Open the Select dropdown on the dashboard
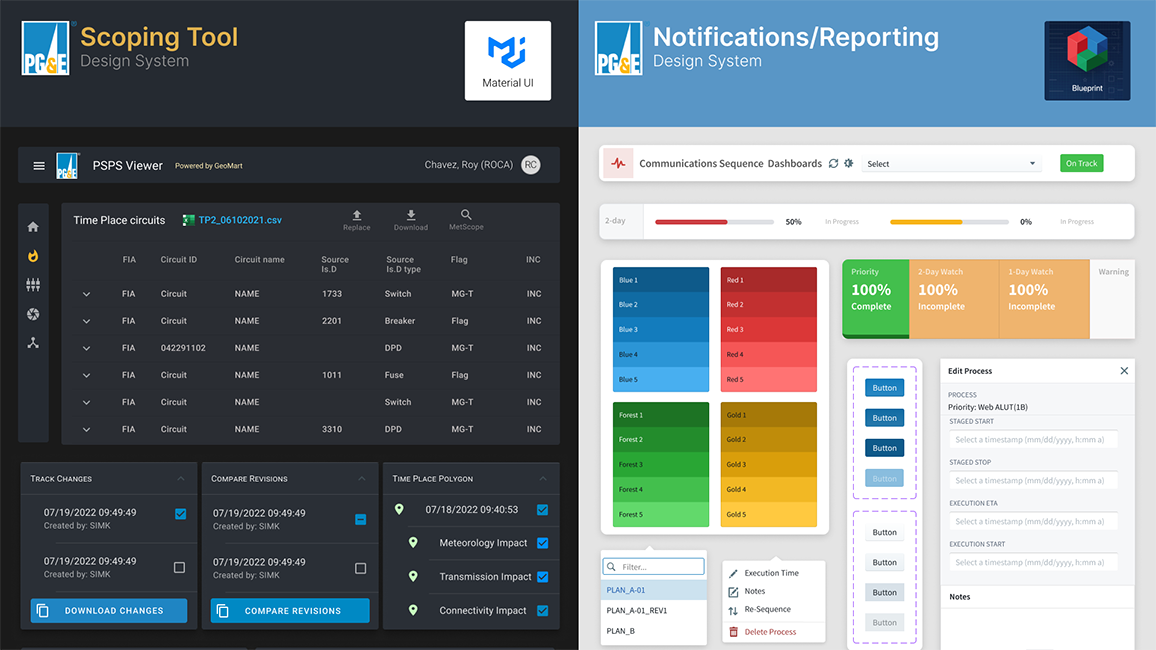1156x650 pixels. pyautogui.click(x=951, y=163)
